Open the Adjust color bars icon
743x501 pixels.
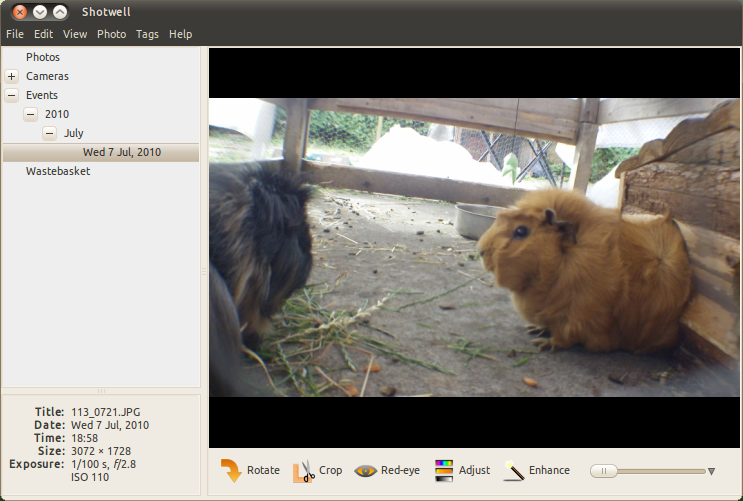(x=444, y=471)
